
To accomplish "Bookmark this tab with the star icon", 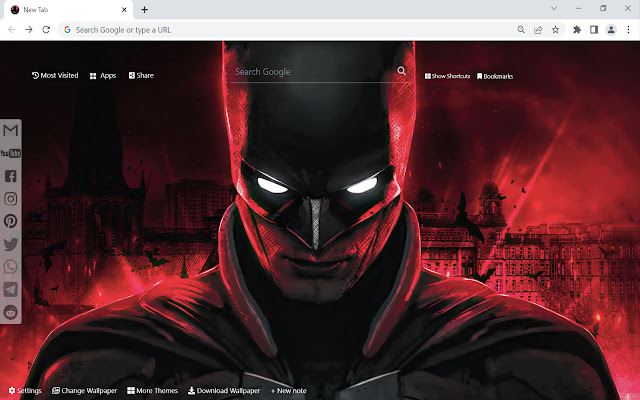I will point(556,30).
